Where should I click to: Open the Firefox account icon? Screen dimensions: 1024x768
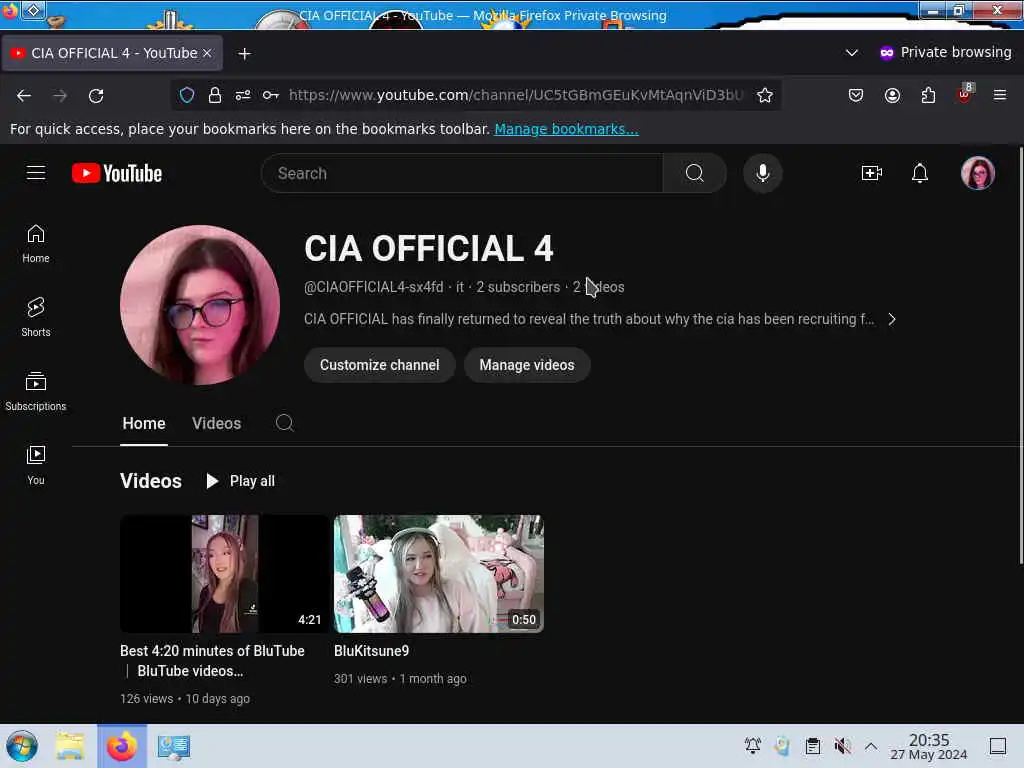(x=892, y=95)
